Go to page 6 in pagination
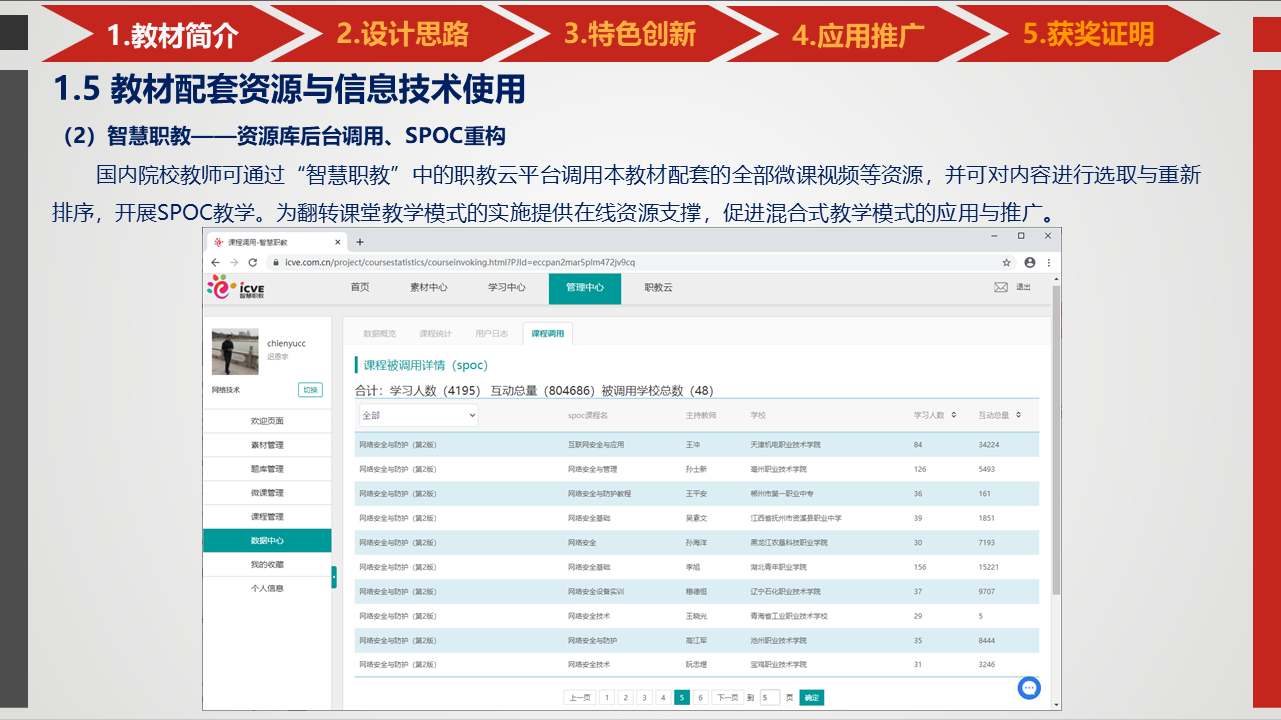The width and height of the screenshot is (1281, 720). (701, 698)
